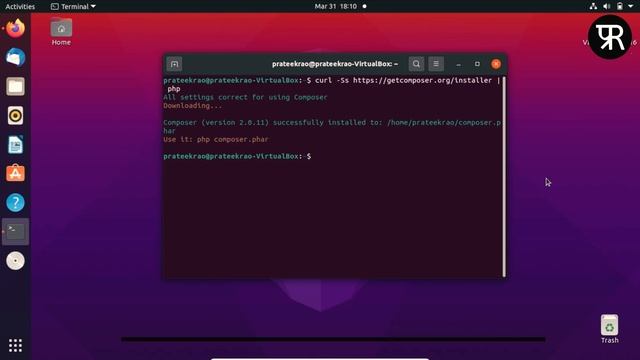
Task: Open the Files manager in dock
Action: coord(16,87)
